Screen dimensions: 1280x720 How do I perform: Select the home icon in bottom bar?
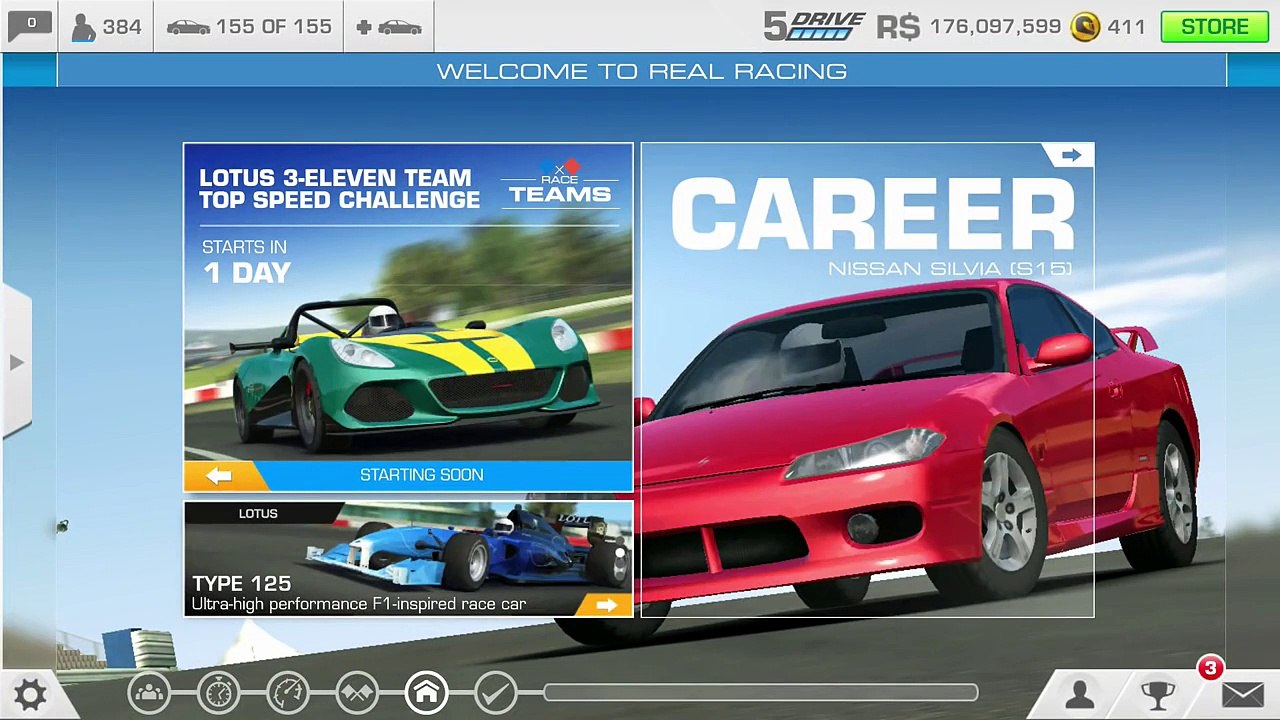pos(426,692)
